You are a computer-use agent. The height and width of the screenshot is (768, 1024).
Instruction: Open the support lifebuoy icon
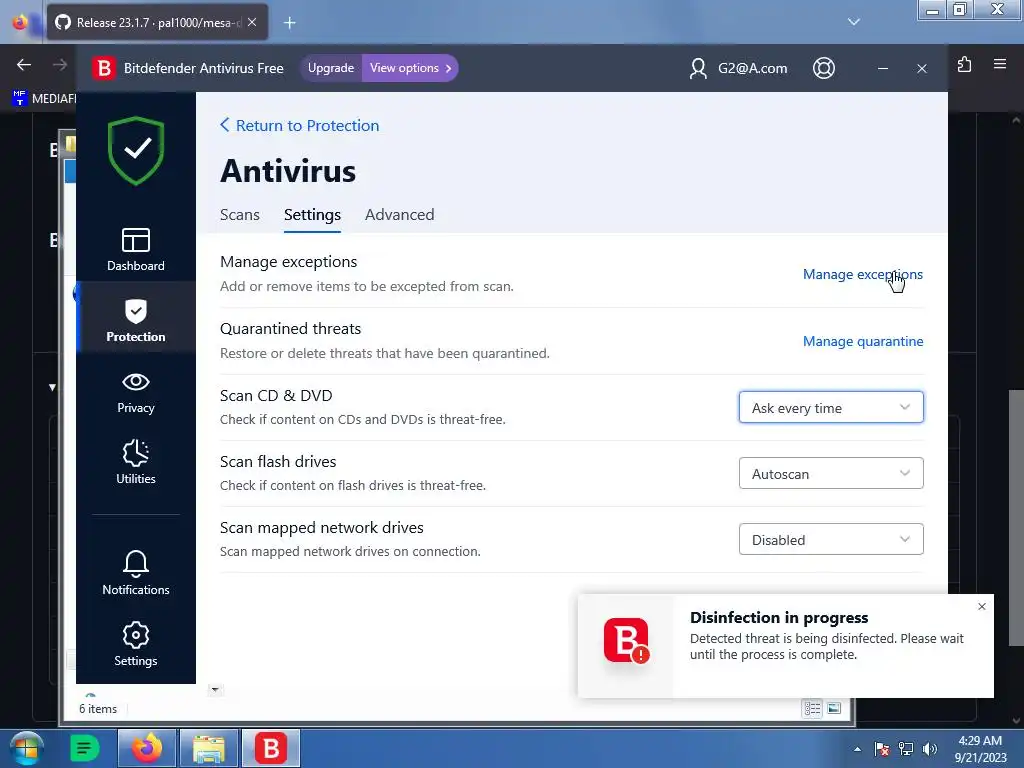coord(824,68)
